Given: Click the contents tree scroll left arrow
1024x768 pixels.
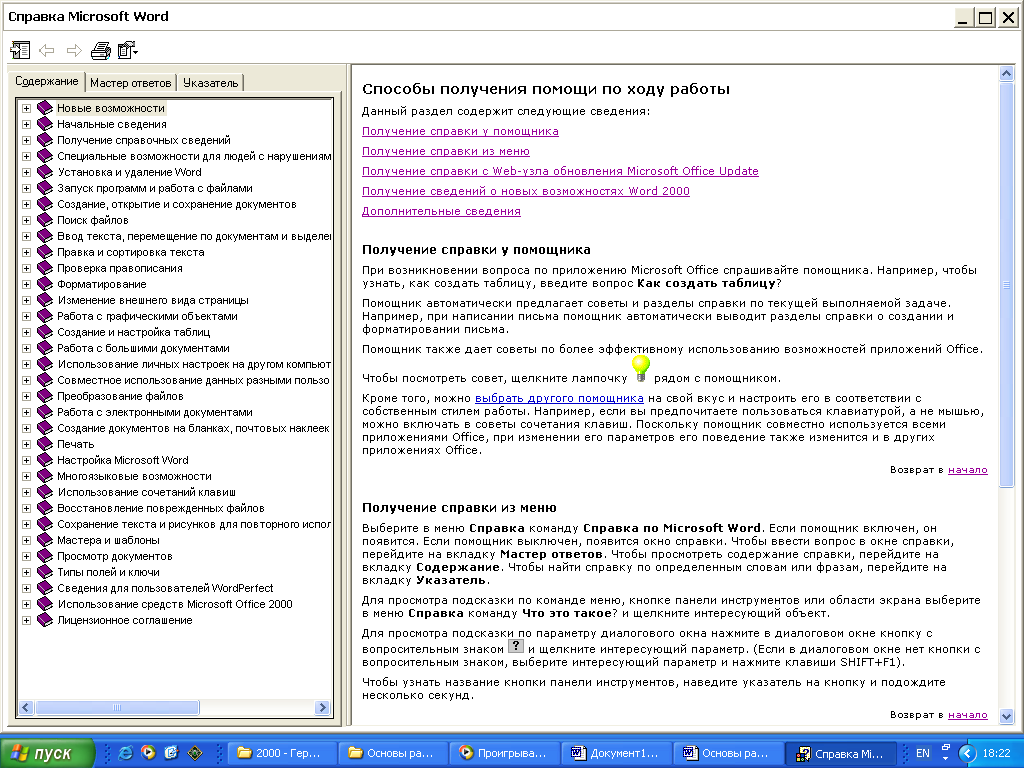Looking at the screenshot, I should coord(26,707).
